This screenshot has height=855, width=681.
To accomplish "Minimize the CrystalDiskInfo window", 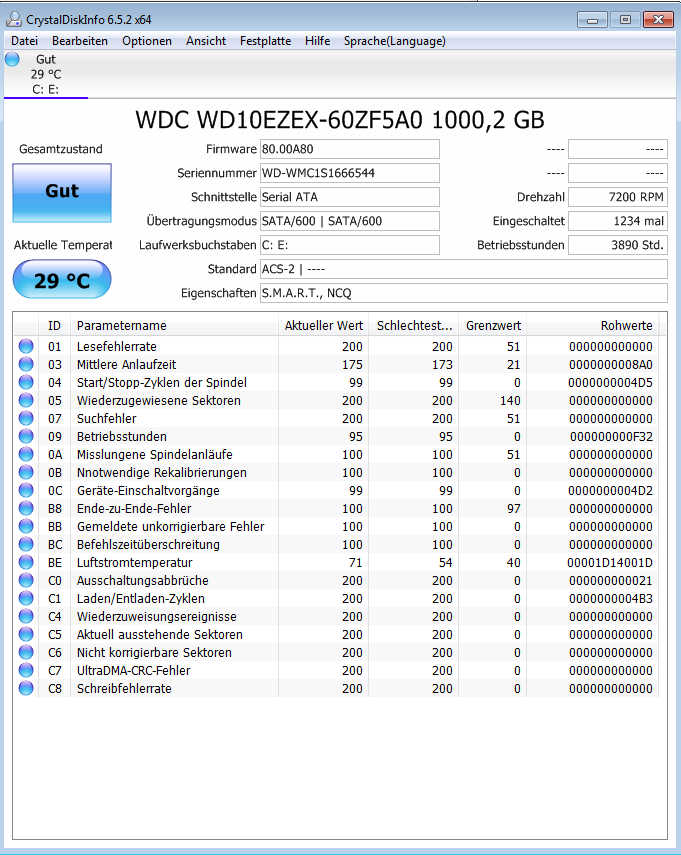I will pos(592,20).
